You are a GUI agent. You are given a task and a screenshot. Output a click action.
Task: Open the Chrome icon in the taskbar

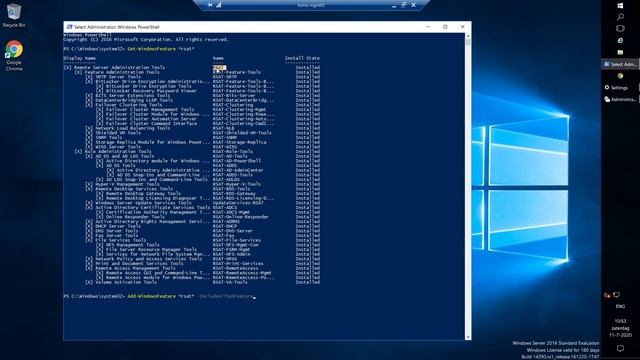[x=620, y=76]
